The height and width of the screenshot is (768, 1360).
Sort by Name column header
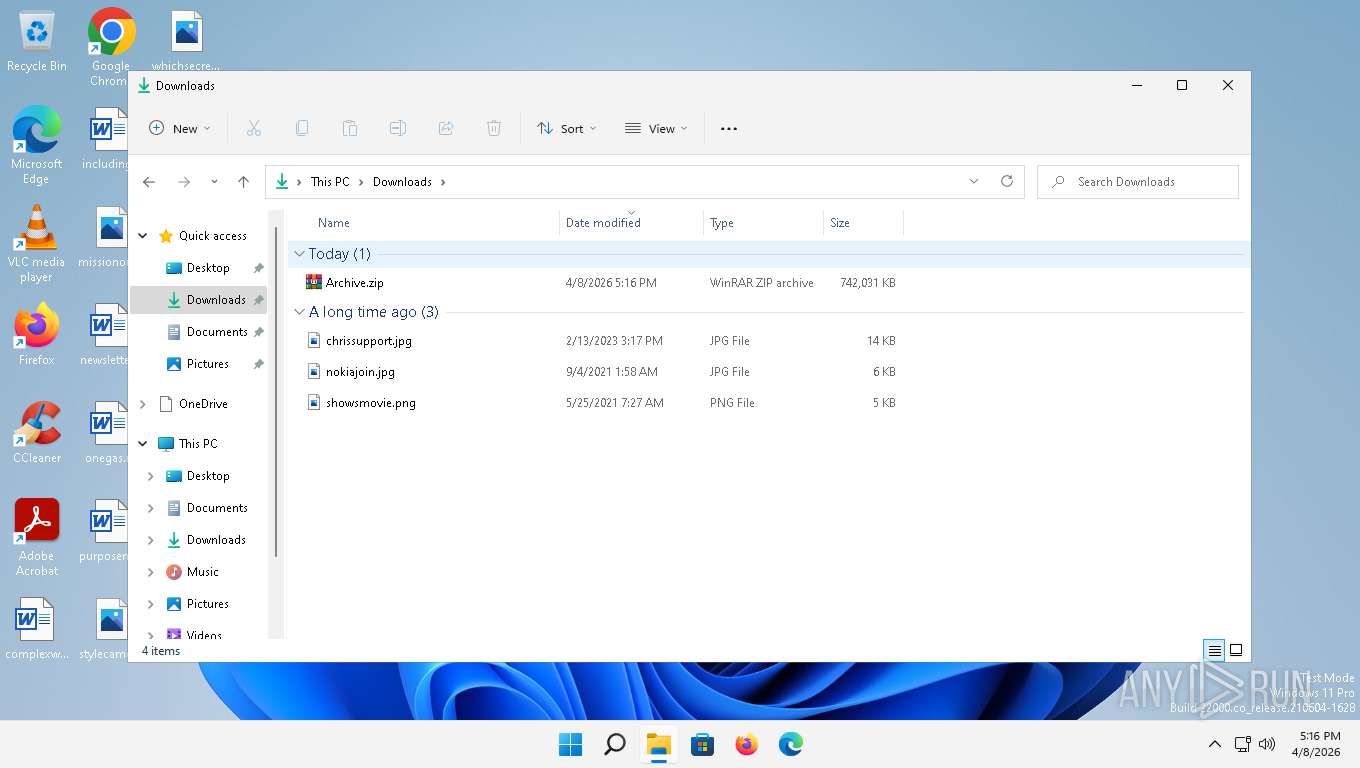click(334, 223)
